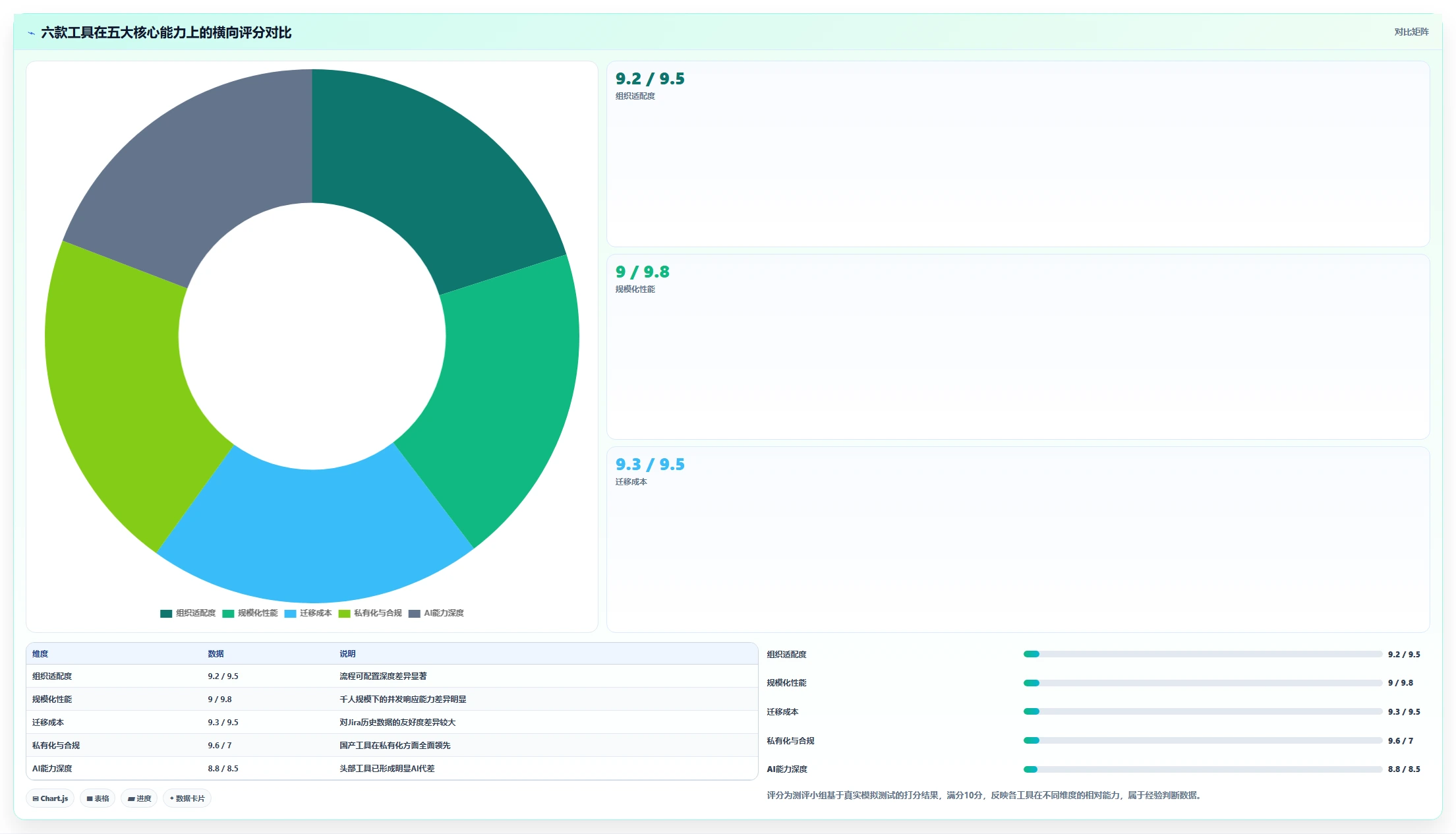Click the 表格 tag chip
Viewport: 1456px width, 834px height.
(98, 798)
